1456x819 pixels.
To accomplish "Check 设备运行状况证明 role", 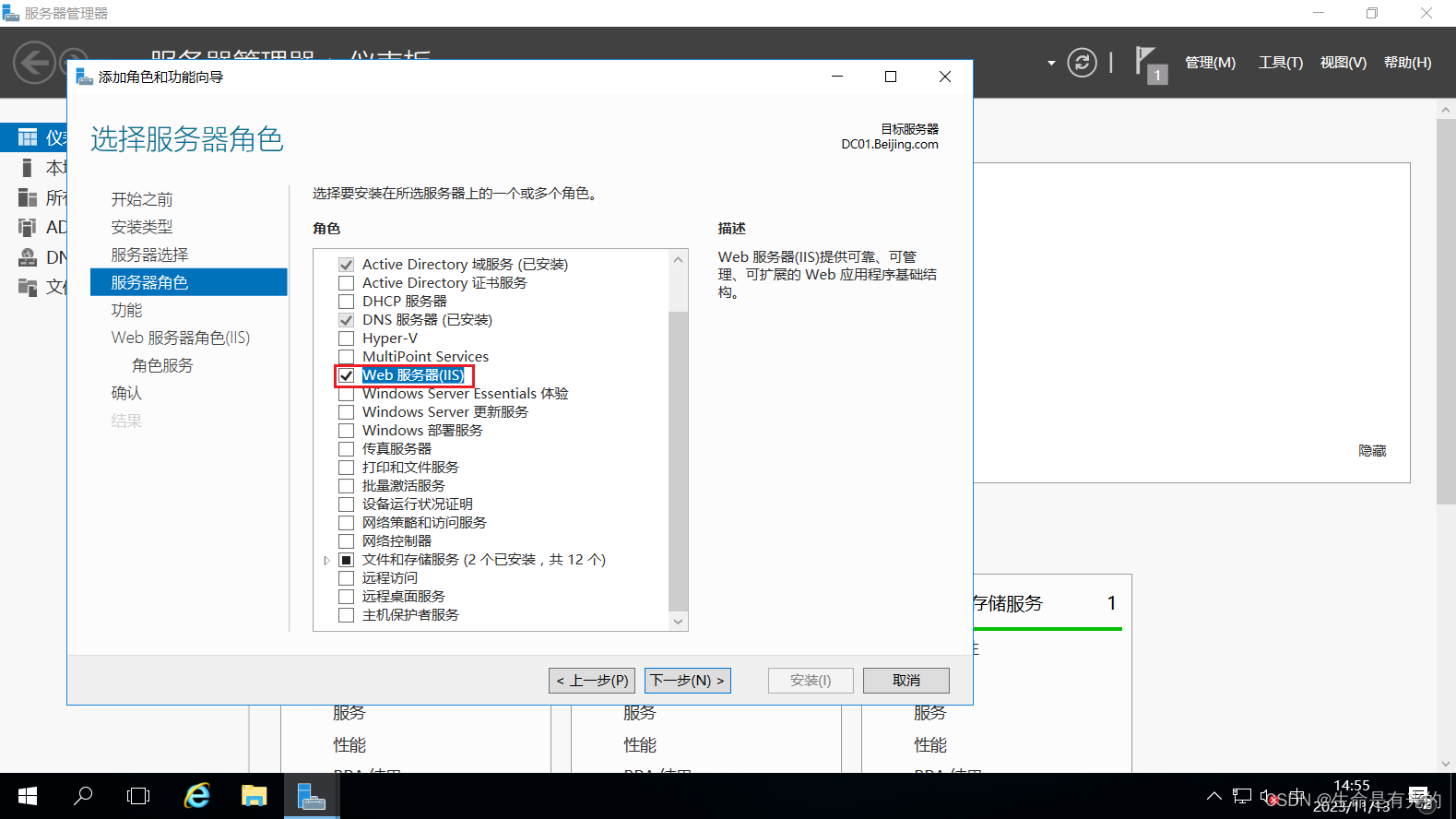I will point(347,504).
